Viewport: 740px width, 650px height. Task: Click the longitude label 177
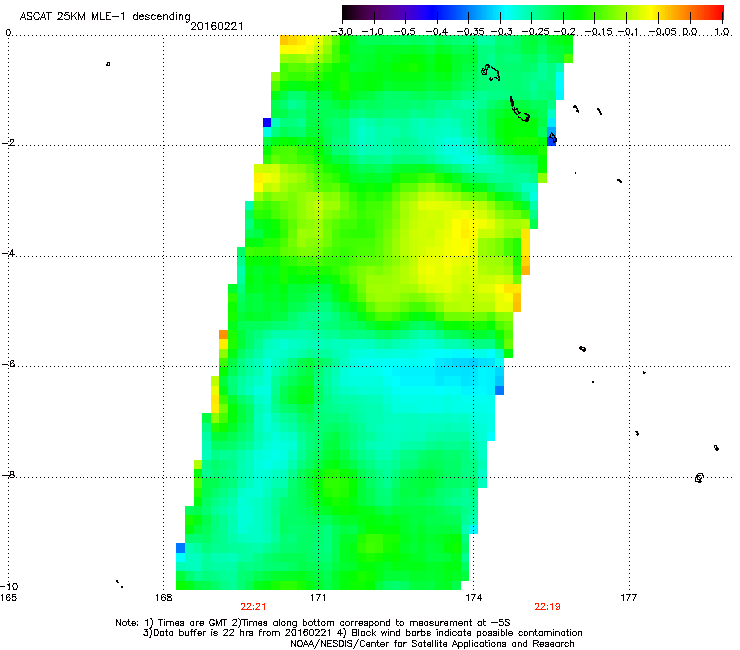coord(629,598)
